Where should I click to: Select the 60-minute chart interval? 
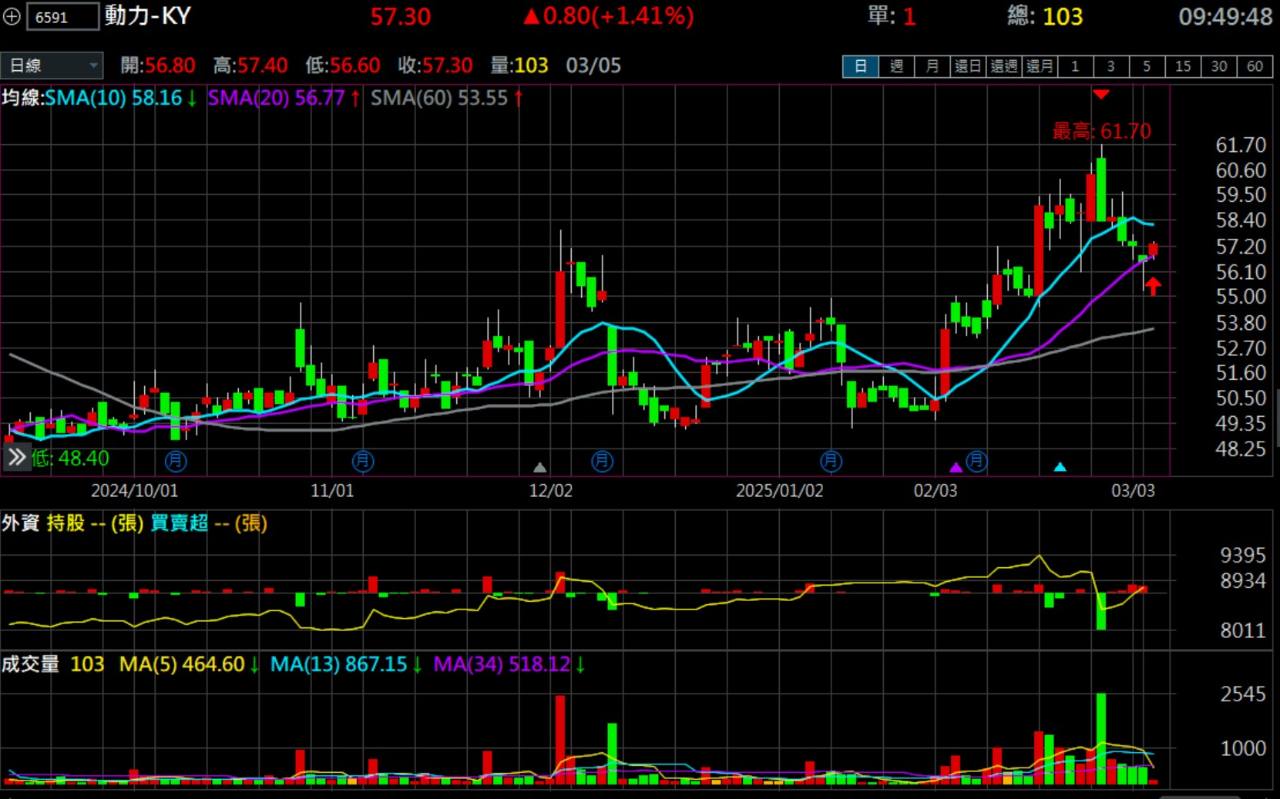[1255, 66]
